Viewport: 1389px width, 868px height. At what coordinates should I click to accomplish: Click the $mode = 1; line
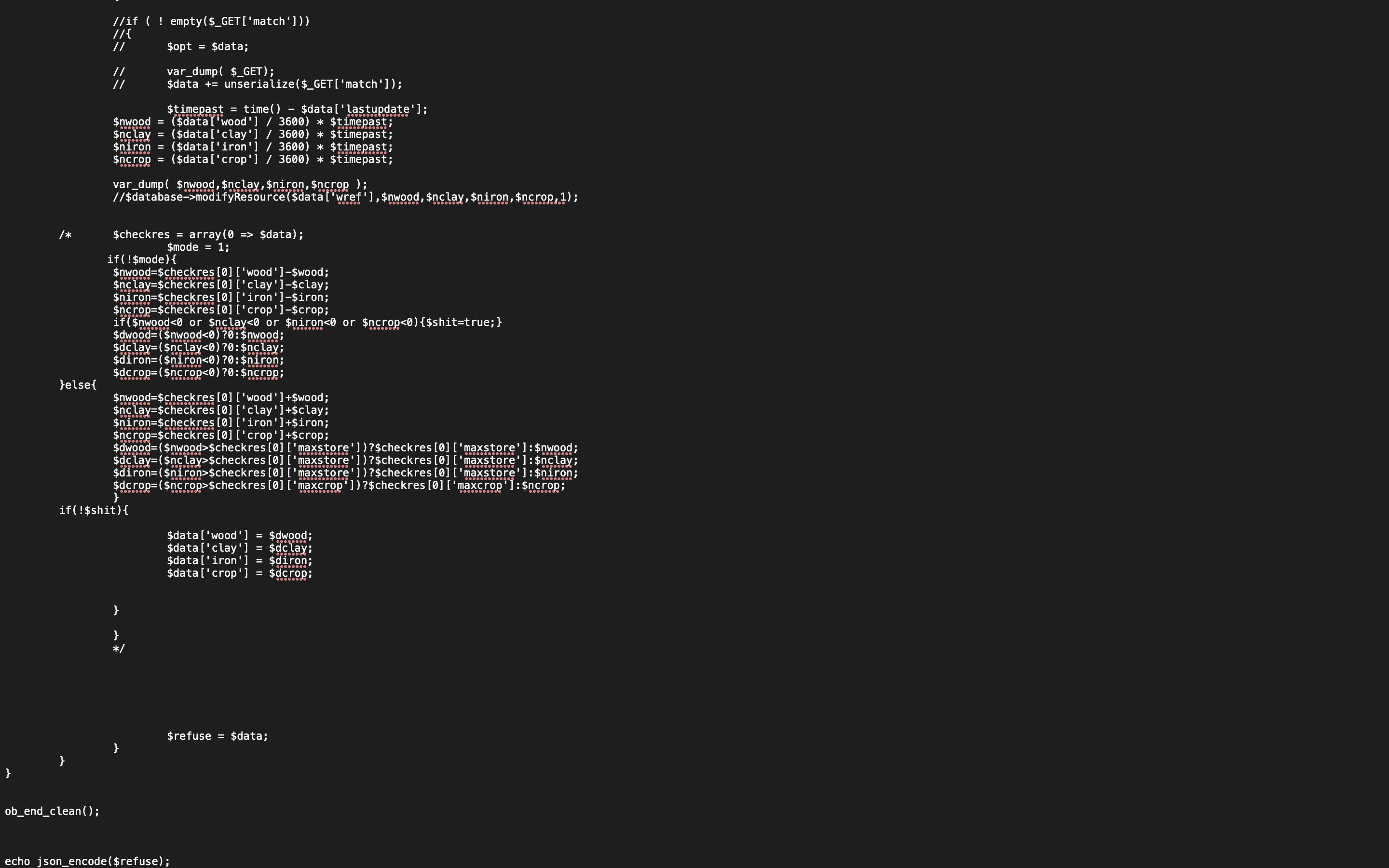click(197, 247)
